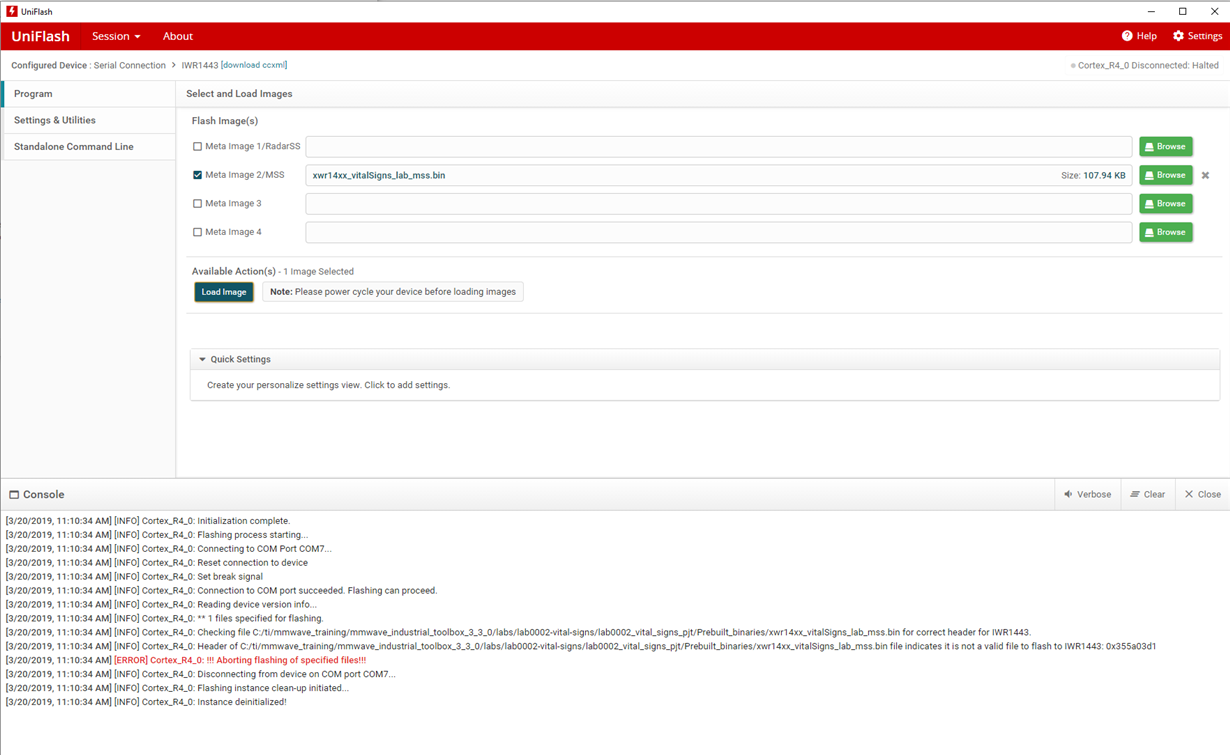Click the power cycle Note message
1230x755 pixels.
(393, 292)
